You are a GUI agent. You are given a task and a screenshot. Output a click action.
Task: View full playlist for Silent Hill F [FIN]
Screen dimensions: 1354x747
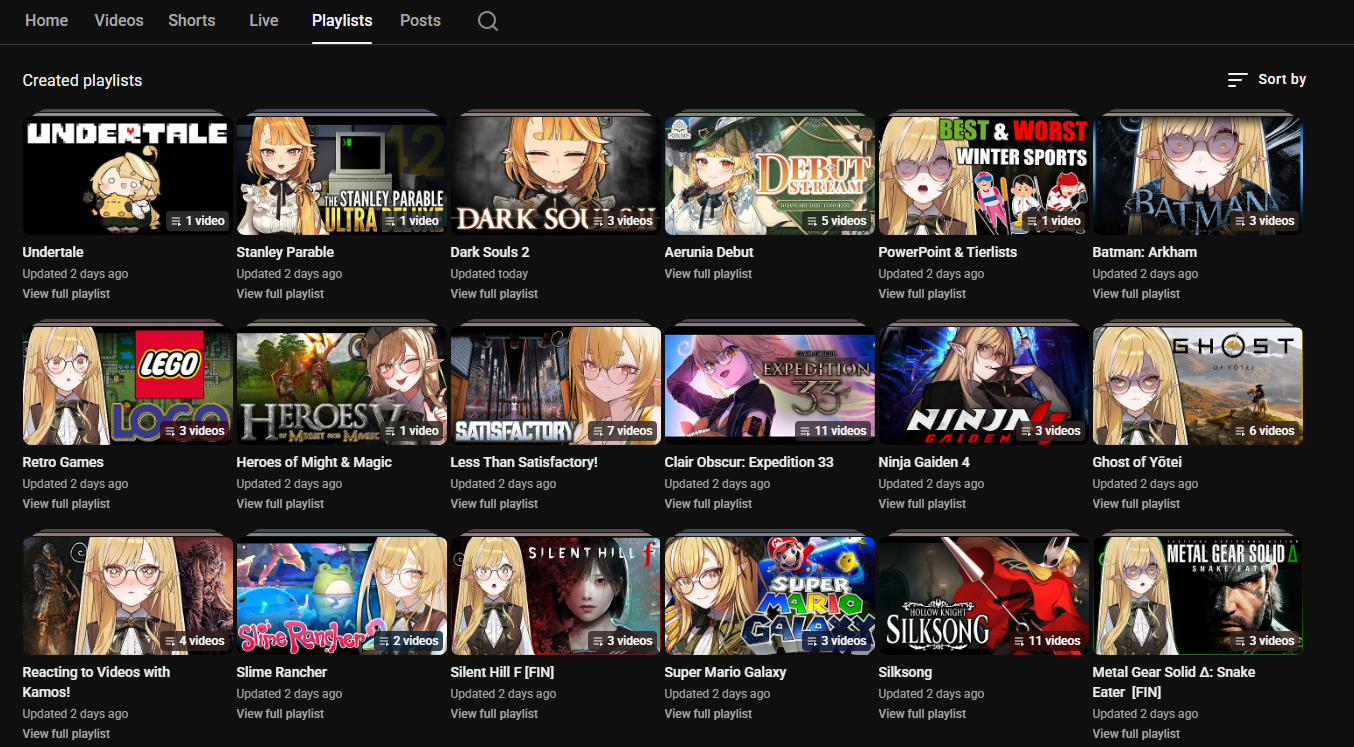tap(494, 714)
